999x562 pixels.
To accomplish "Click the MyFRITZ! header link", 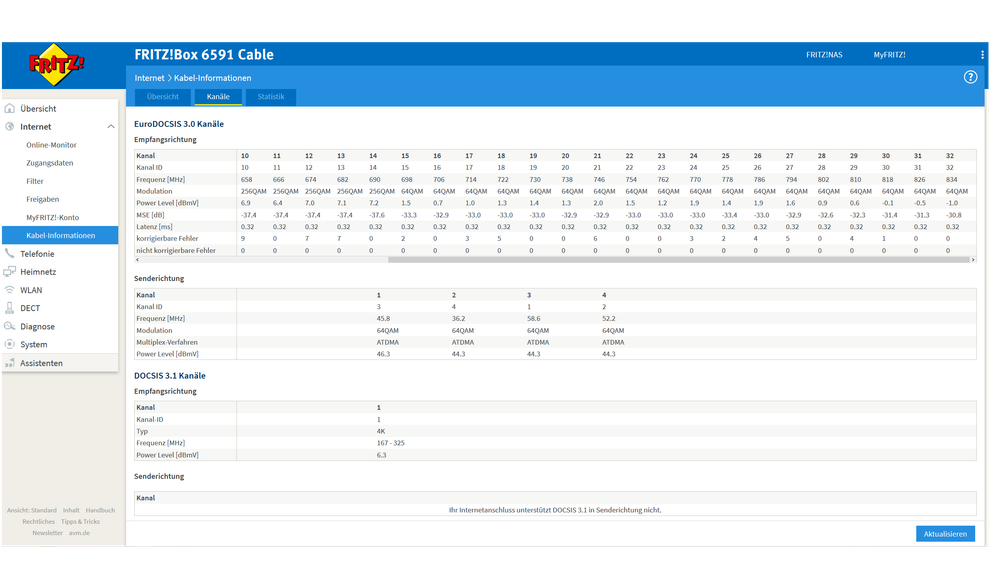I will tap(889, 55).
